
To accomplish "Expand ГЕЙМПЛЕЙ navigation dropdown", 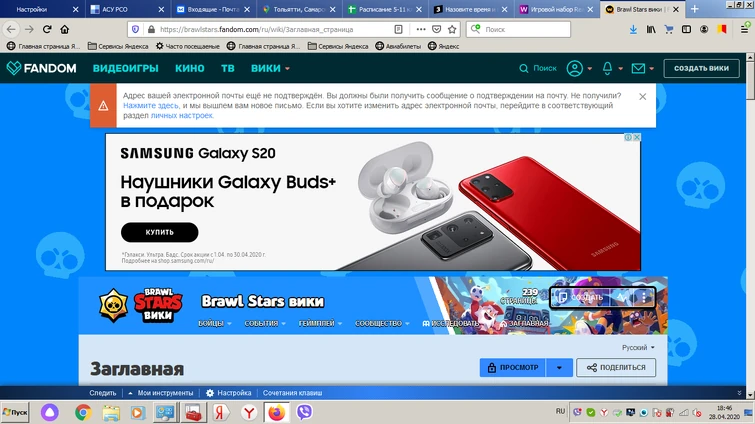I will click(x=320, y=323).
